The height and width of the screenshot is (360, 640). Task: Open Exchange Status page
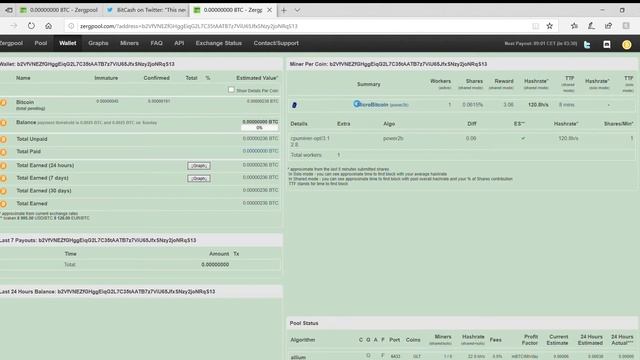pyautogui.click(x=219, y=43)
